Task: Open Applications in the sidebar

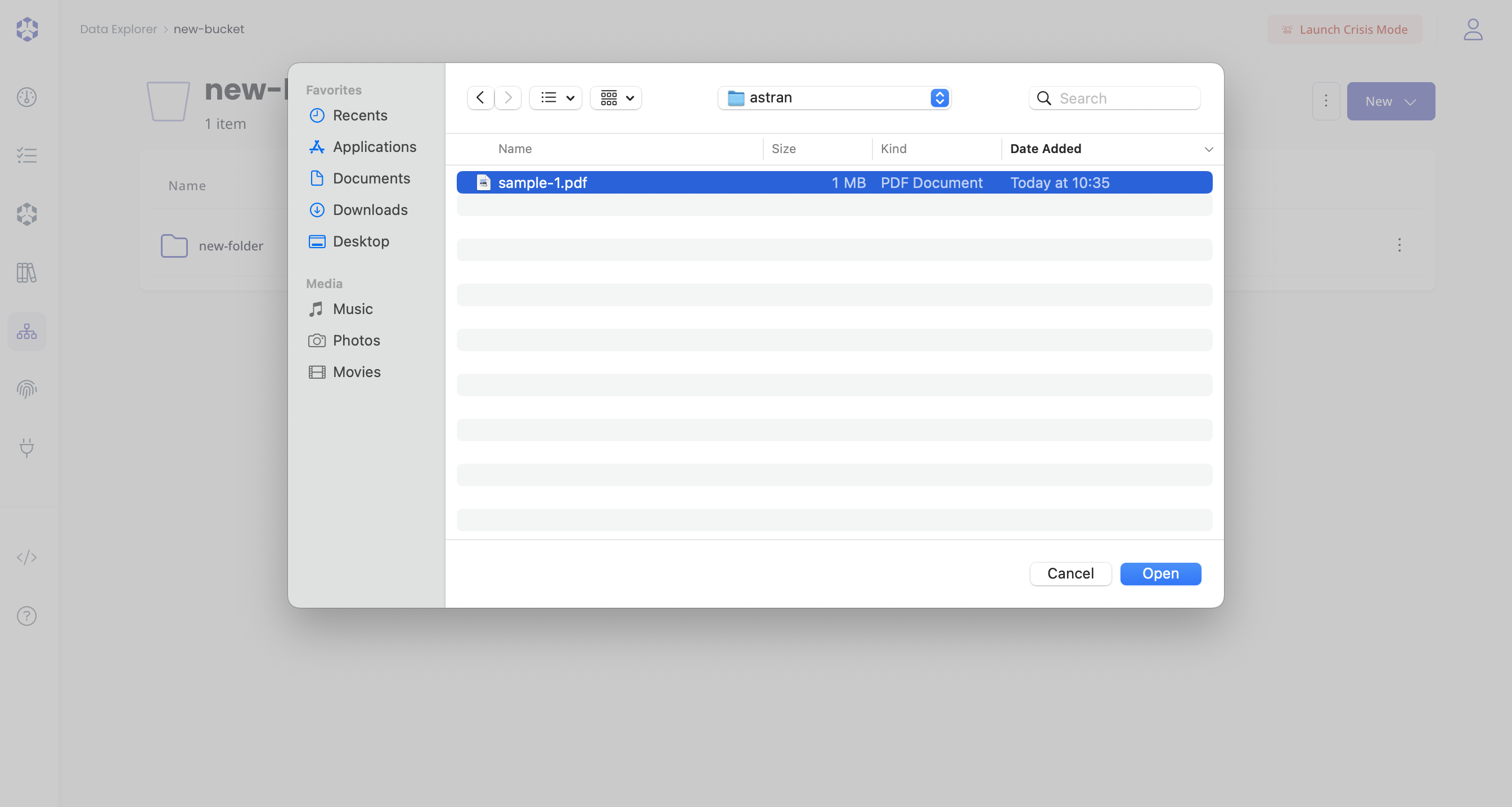Action: (x=374, y=147)
